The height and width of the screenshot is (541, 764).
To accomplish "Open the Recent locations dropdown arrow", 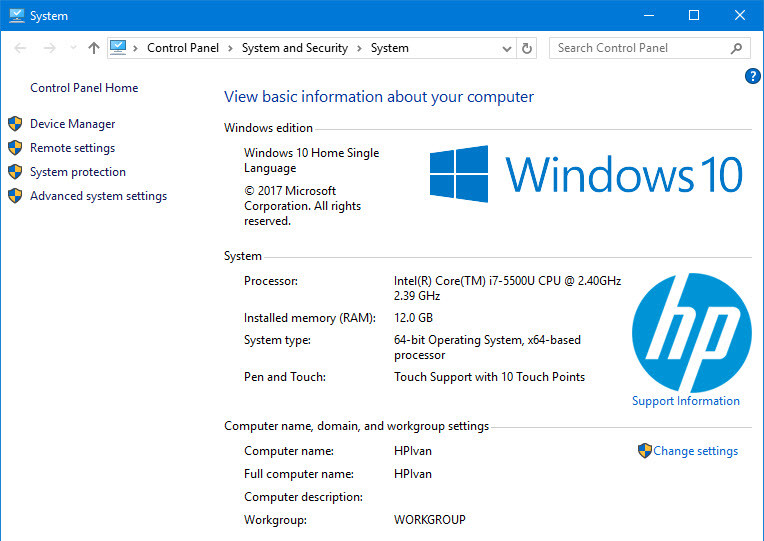I will [x=70, y=48].
